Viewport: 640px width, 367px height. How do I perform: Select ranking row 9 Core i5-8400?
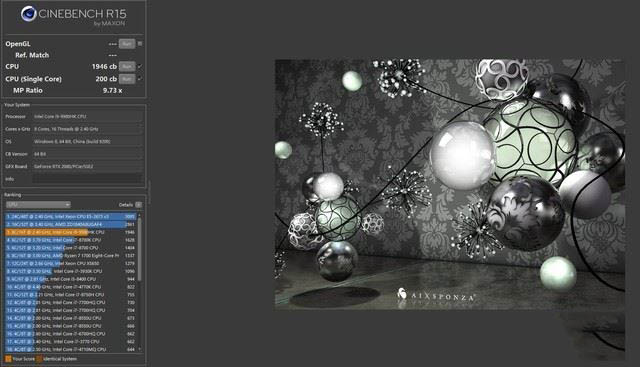pos(71,279)
